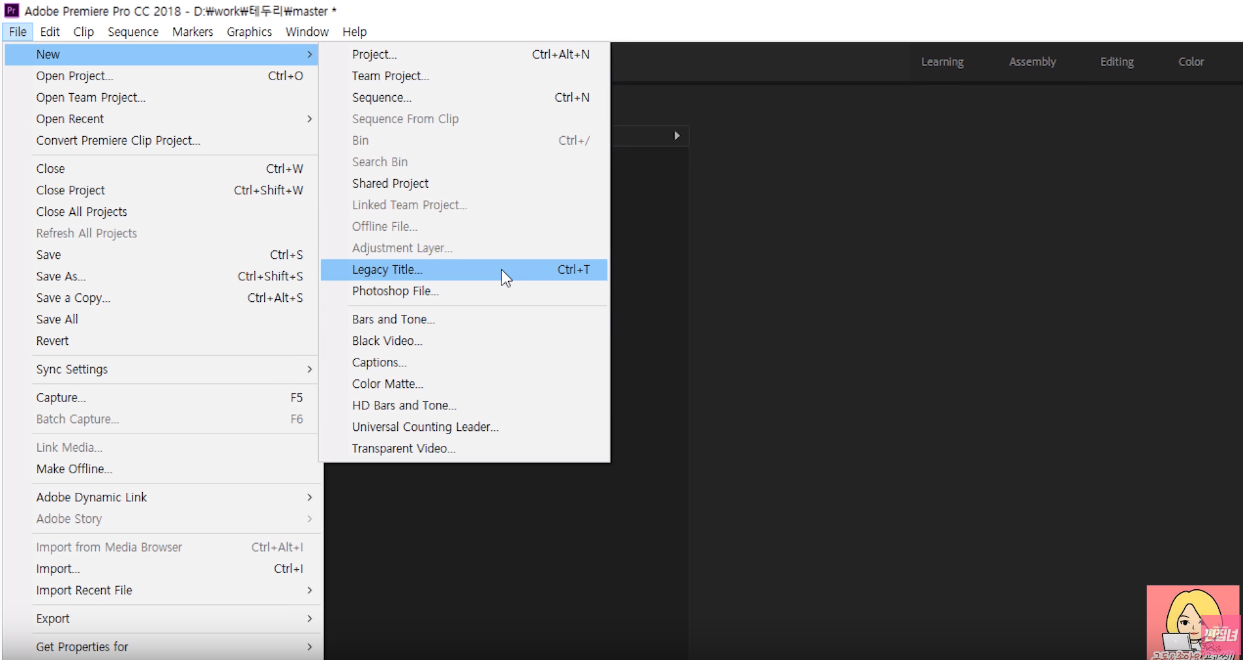This screenshot has height=660, width=1243.
Task: Expand Adobe Dynamic Link submenu
Action: pyautogui.click(x=161, y=497)
